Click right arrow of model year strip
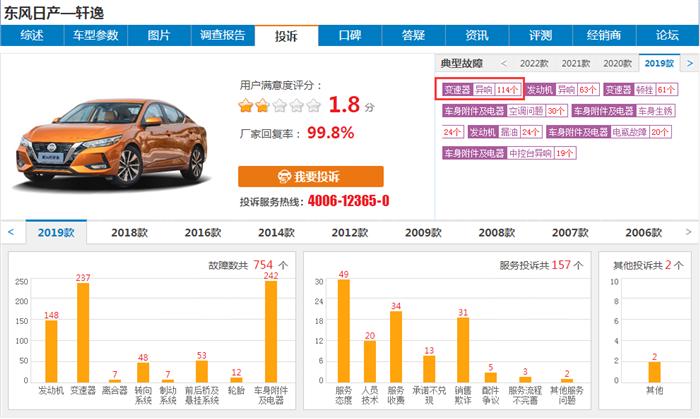 point(688,232)
